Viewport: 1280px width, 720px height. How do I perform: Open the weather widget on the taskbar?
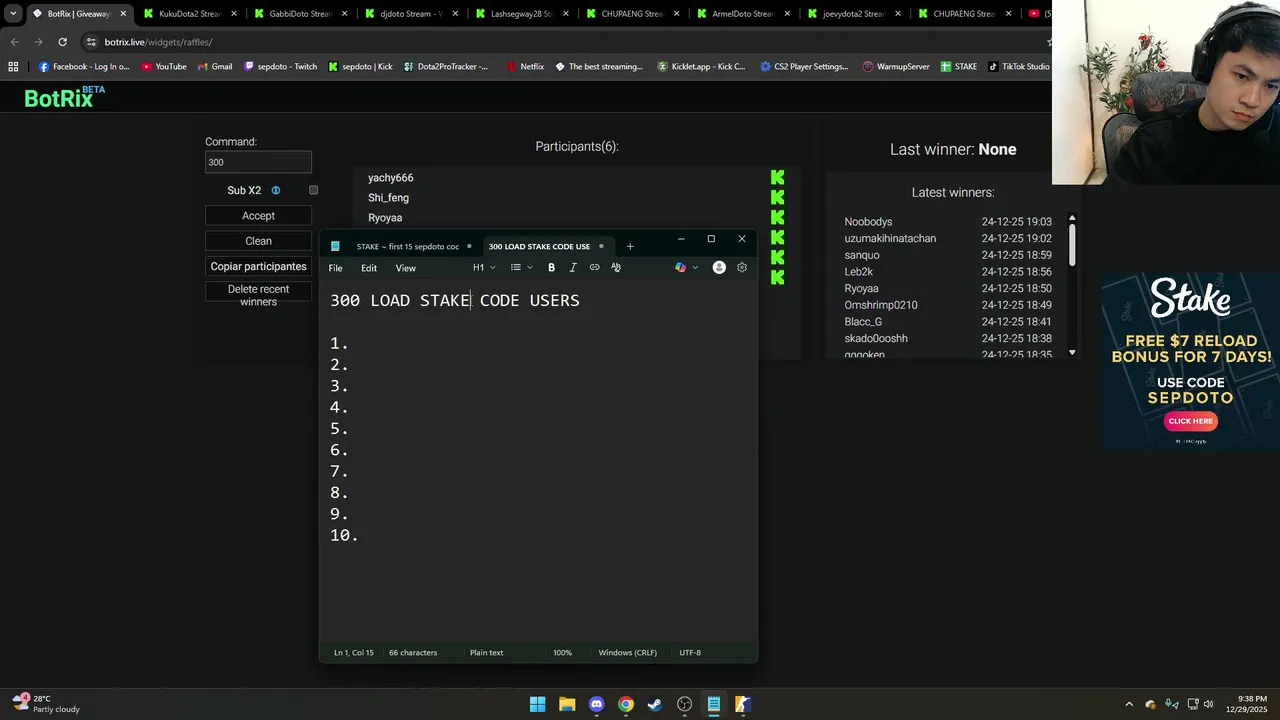(x=45, y=704)
